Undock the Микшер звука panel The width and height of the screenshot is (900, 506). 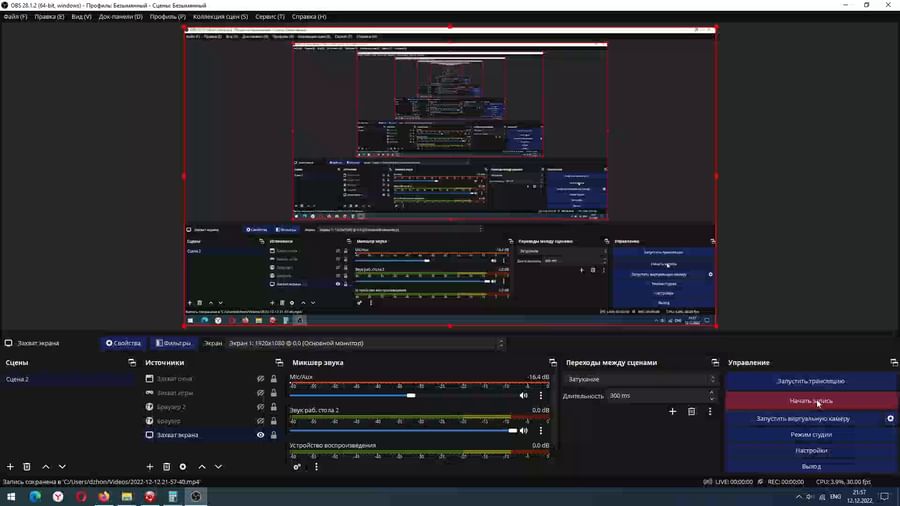[553, 363]
